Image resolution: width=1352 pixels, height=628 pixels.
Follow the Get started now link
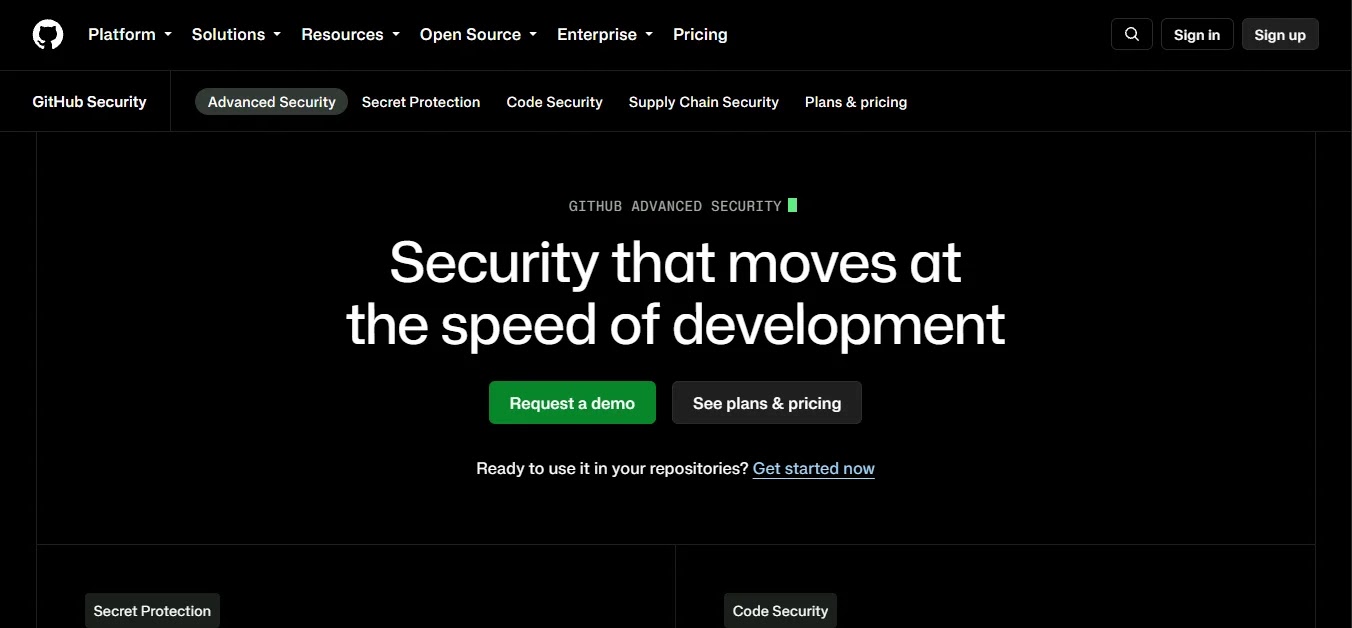814,468
